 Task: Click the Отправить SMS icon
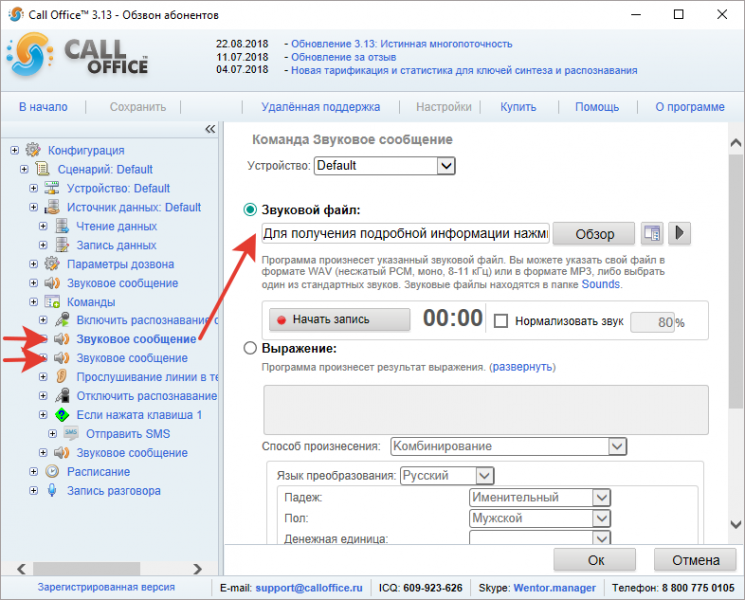click(71, 433)
